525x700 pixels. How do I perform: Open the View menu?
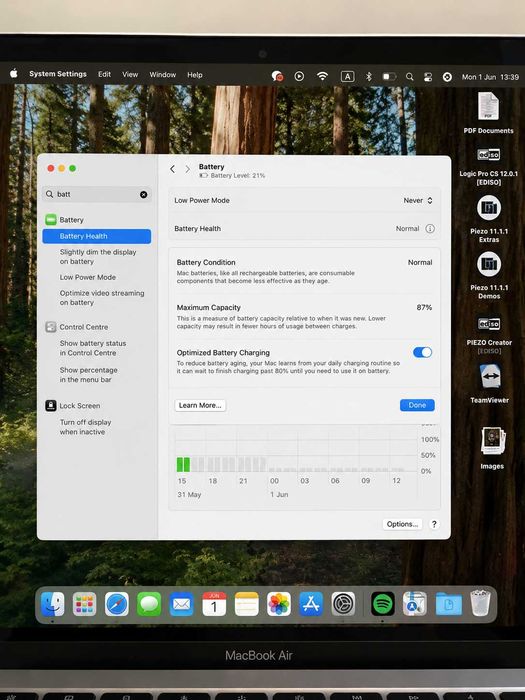tap(130, 75)
